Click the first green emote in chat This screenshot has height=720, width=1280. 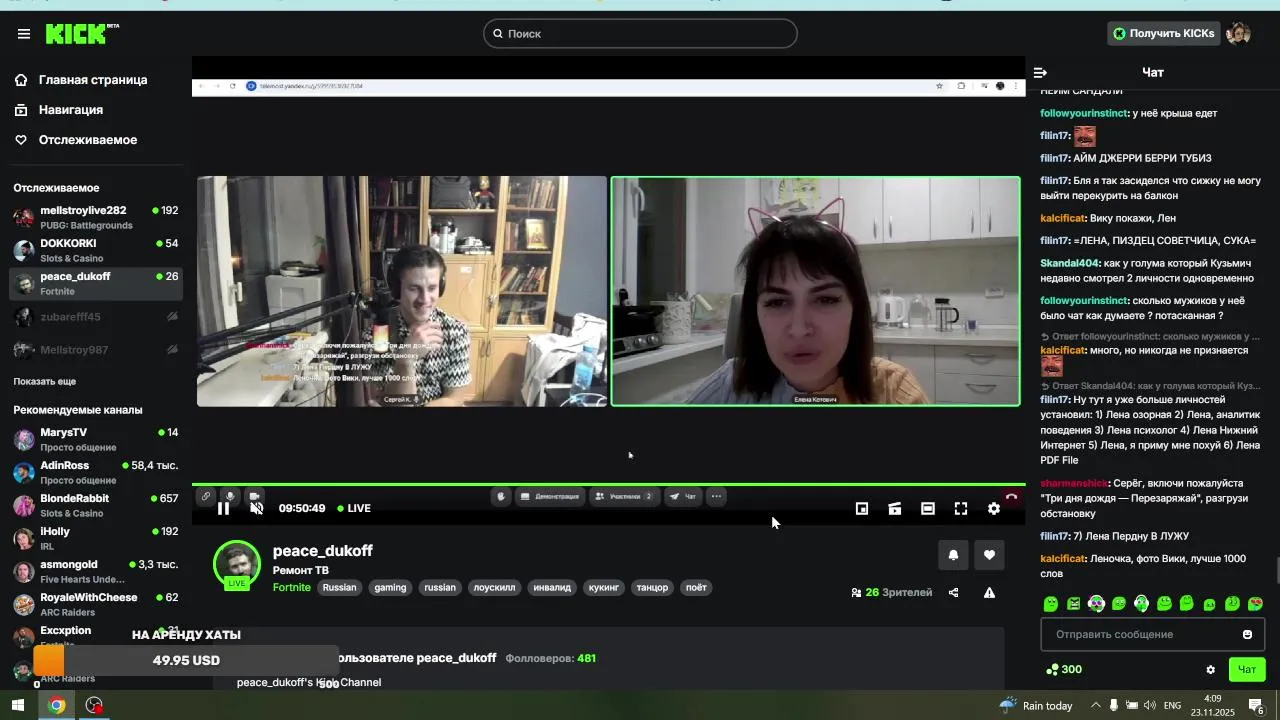click(1051, 604)
